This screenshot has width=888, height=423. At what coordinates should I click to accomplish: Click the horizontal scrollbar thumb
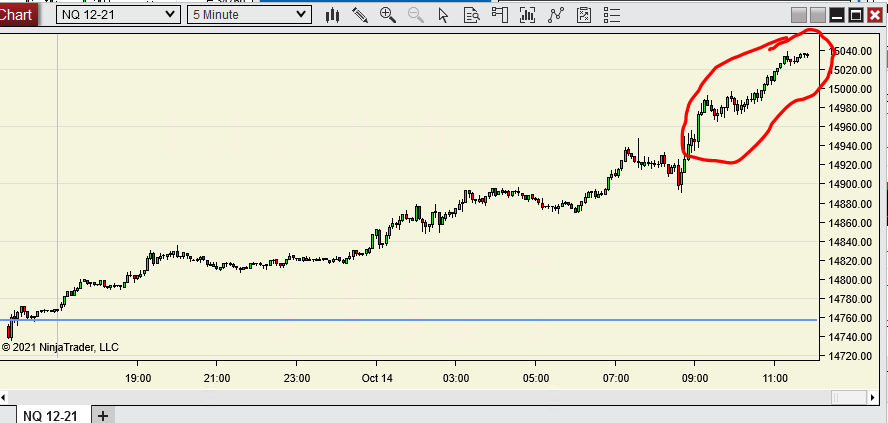(849, 398)
